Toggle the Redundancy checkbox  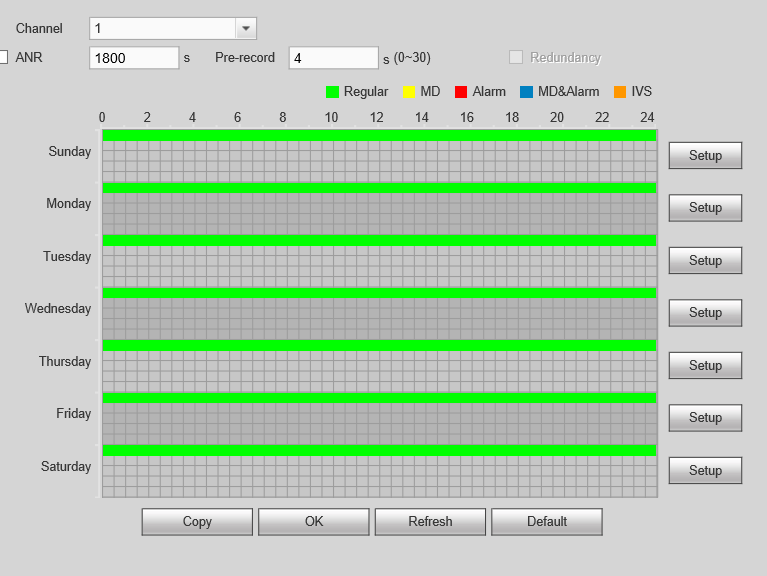pyautogui.click(x=516, y=58)
